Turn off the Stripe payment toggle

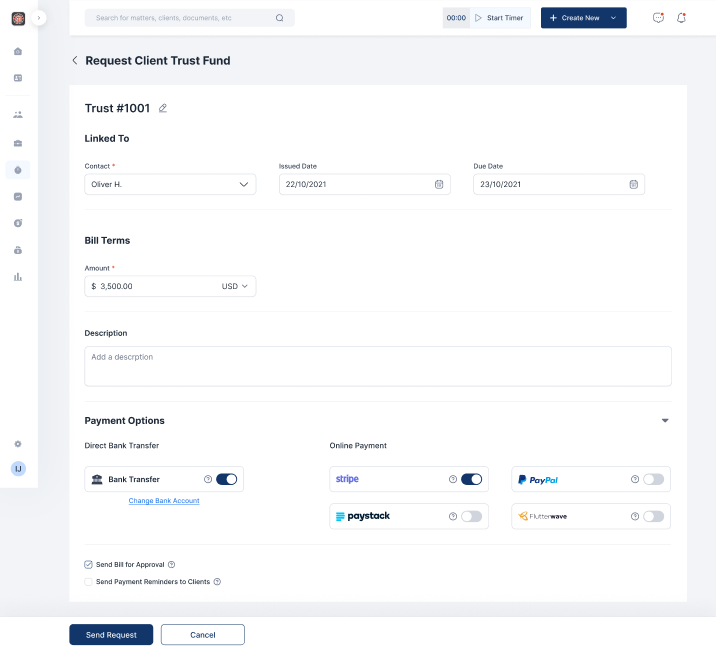click(x=471, y=480)
